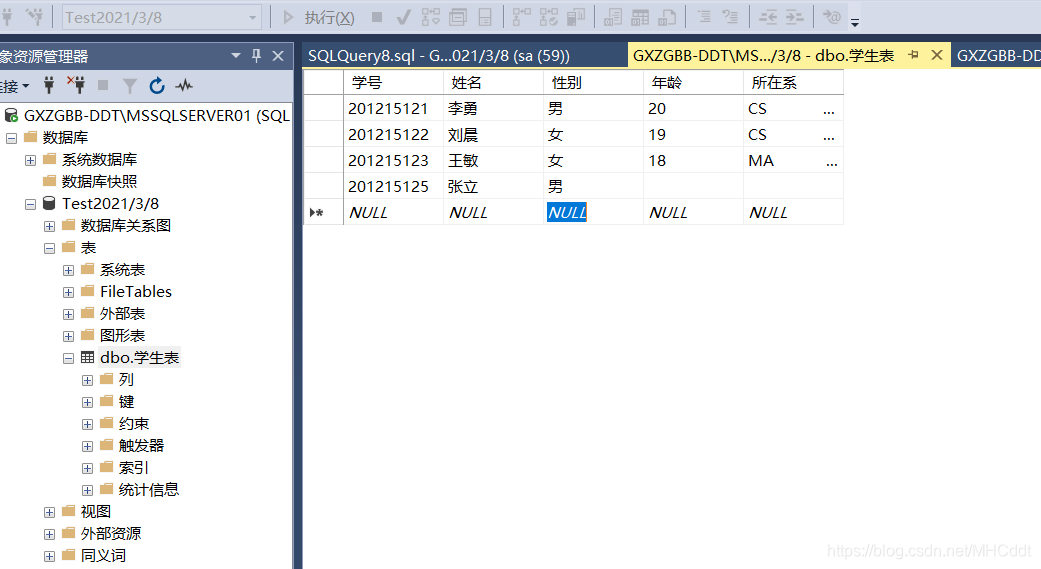Collapse the 数据库 folder node
This screenshot has width=1041, height=569.
pyautogui.click(x=11, y=138)
